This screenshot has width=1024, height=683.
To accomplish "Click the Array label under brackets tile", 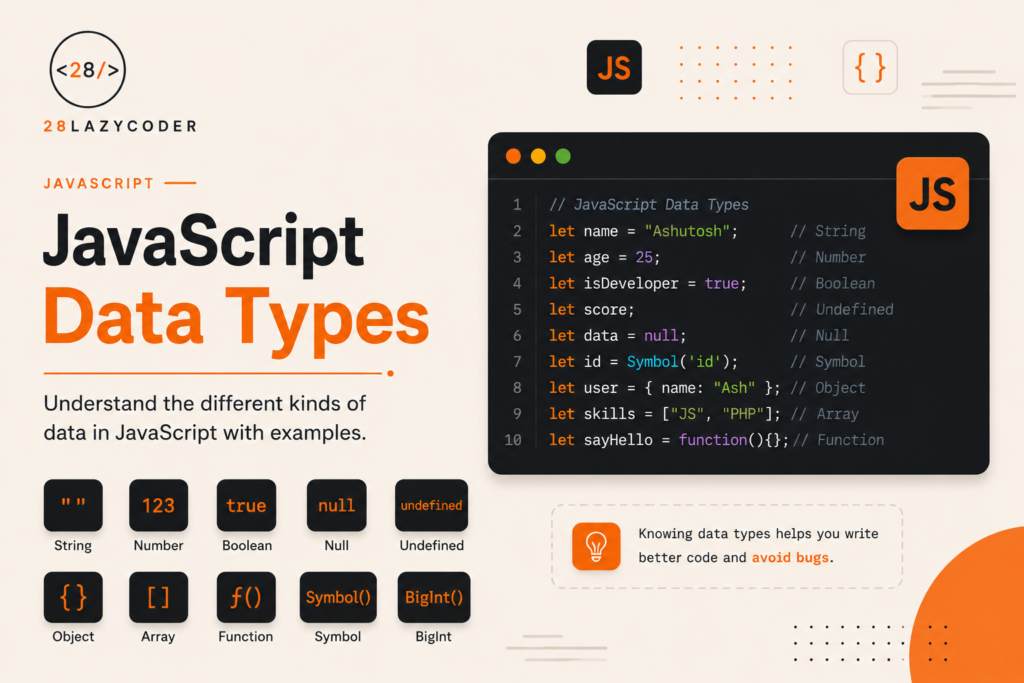I will [x=158, y=637].
